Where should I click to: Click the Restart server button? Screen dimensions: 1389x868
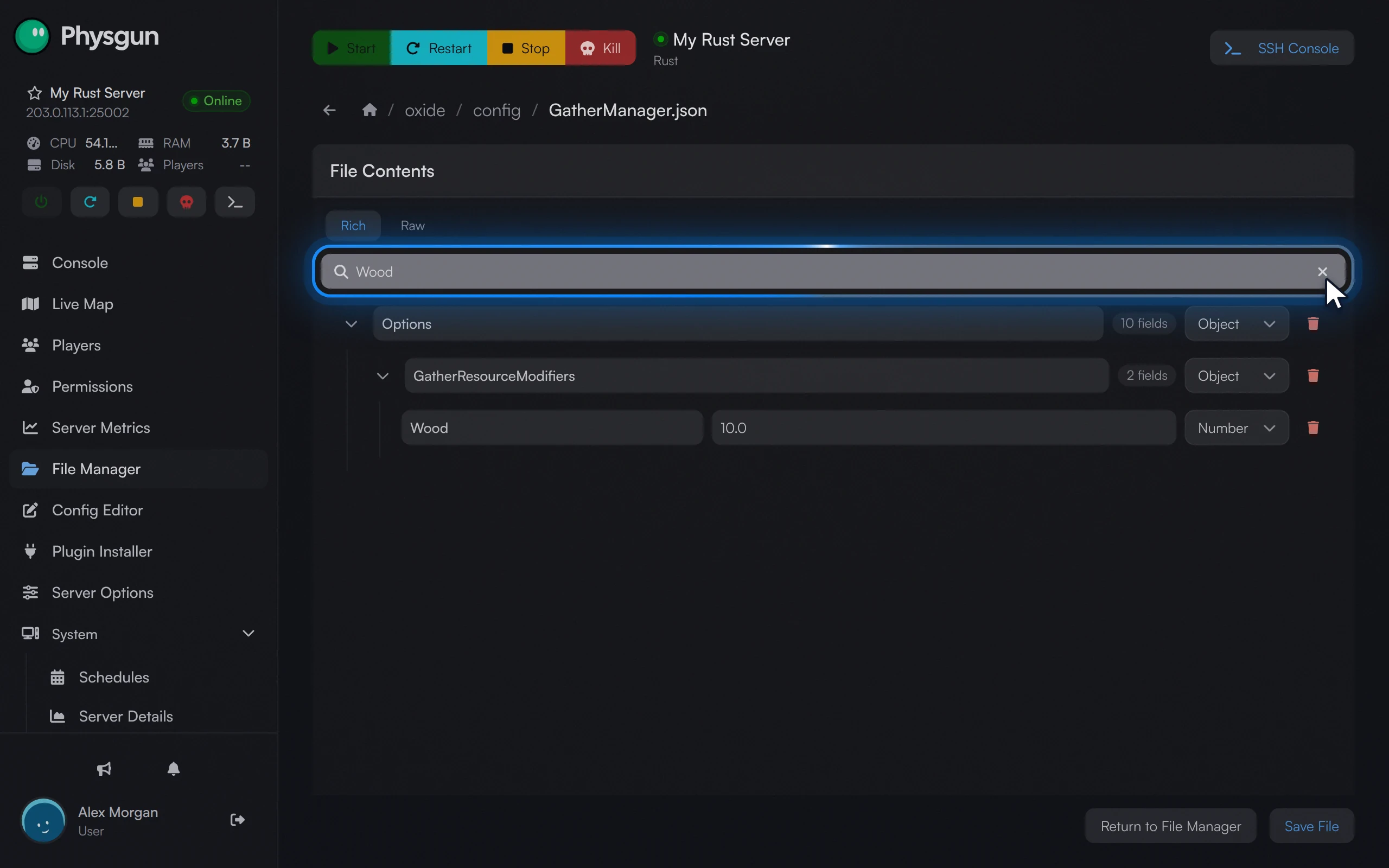point(438,48)
